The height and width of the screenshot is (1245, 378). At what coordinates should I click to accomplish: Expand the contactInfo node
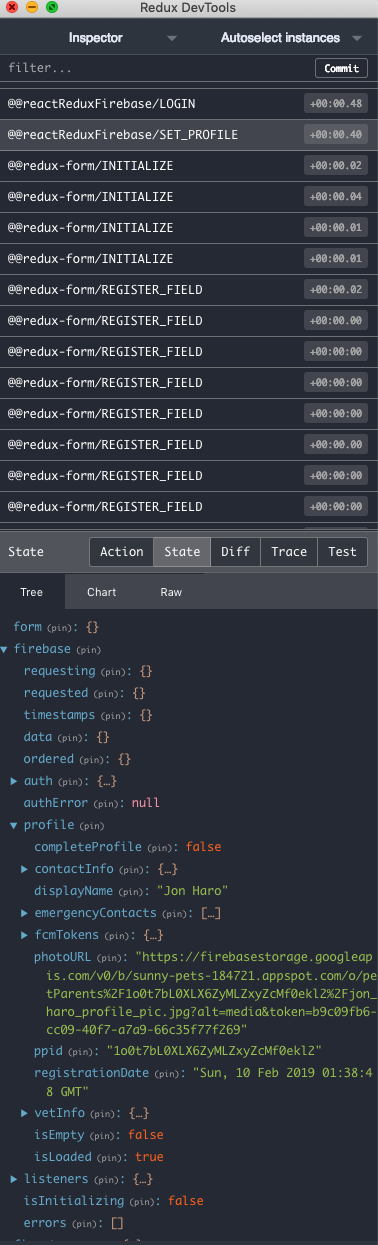pos(25,869)
